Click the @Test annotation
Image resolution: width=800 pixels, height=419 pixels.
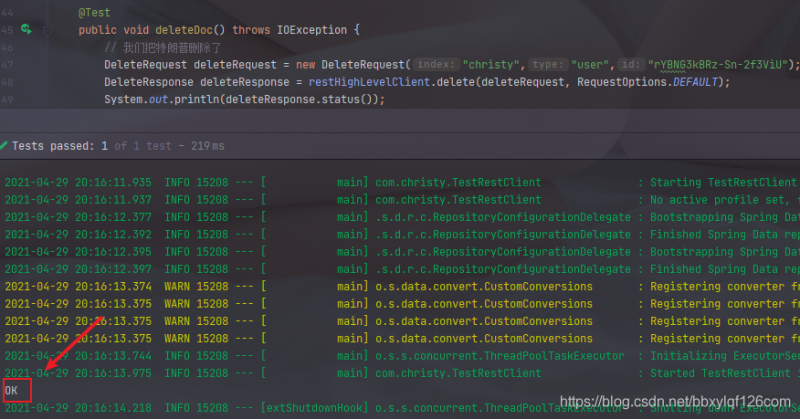[94, 13]
